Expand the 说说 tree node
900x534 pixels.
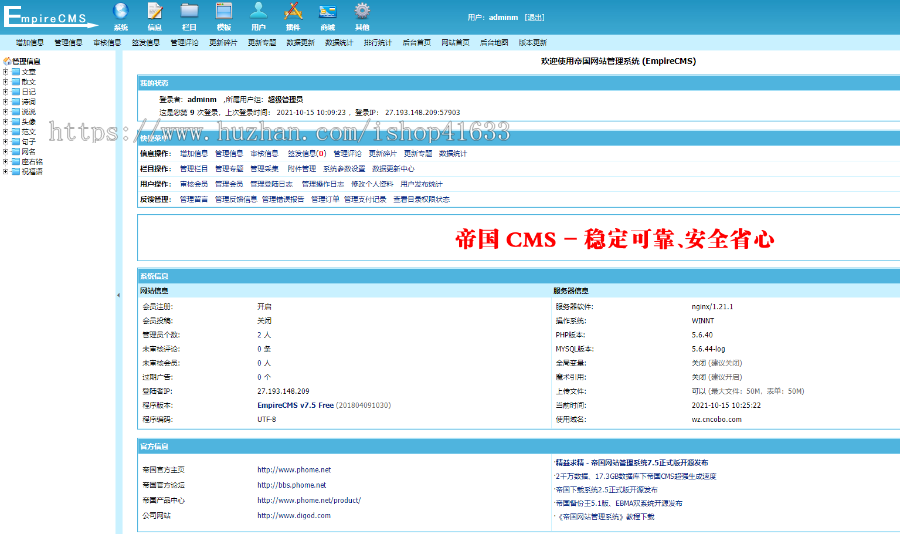pos(6,111)
